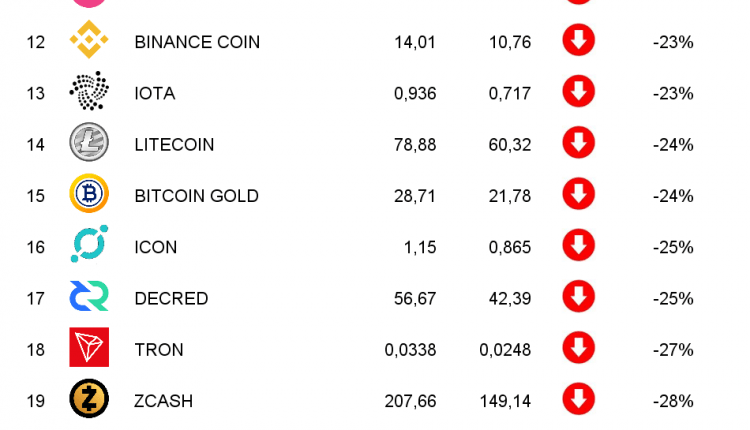
Task: Click the Binance Coin logo icon
Action: [x=89, y=41]
